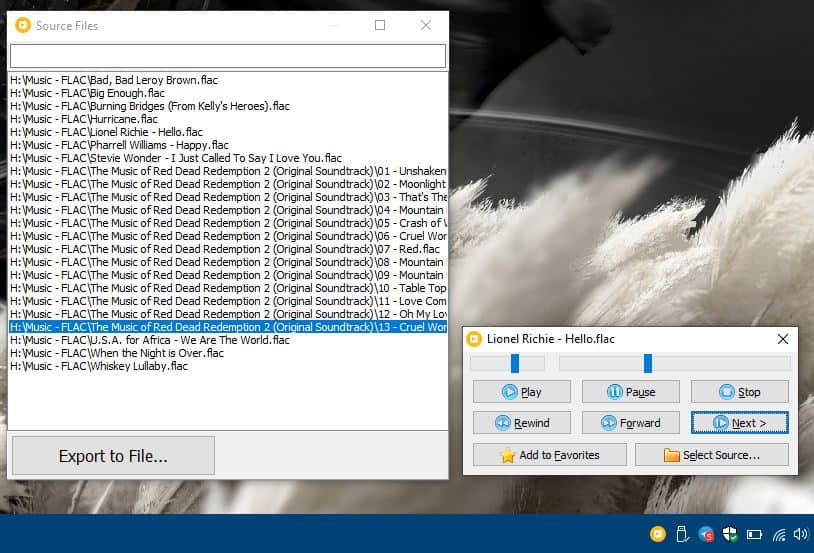Click the battery tray icon

(x=754, y=534)
